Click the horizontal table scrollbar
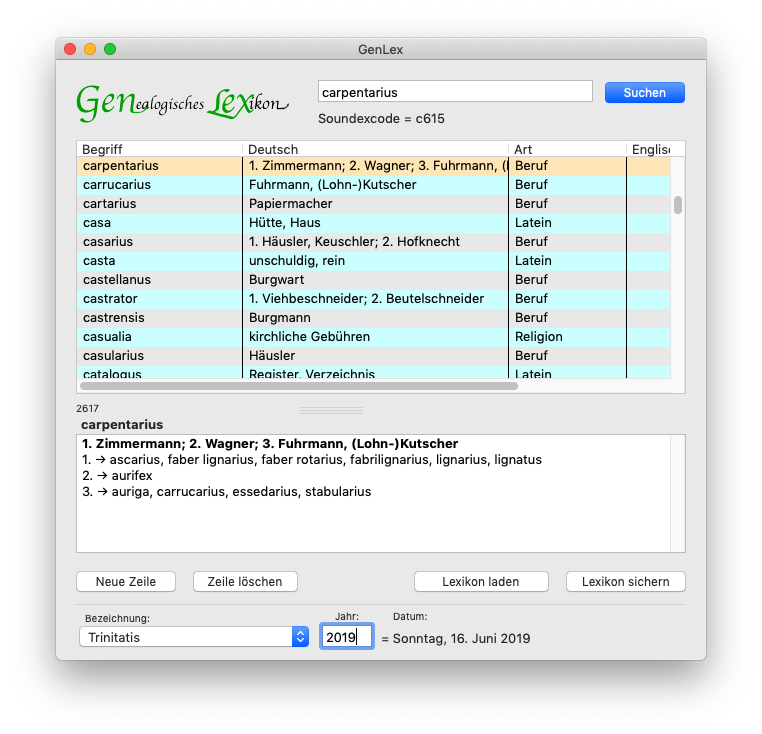The width and height of the screenshot is (762, 734). point(298,385)
